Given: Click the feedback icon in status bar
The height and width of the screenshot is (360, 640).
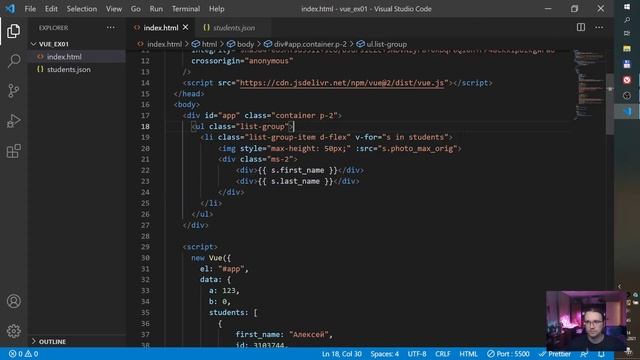Looking at the screenshot, I should tap(584, 354).
